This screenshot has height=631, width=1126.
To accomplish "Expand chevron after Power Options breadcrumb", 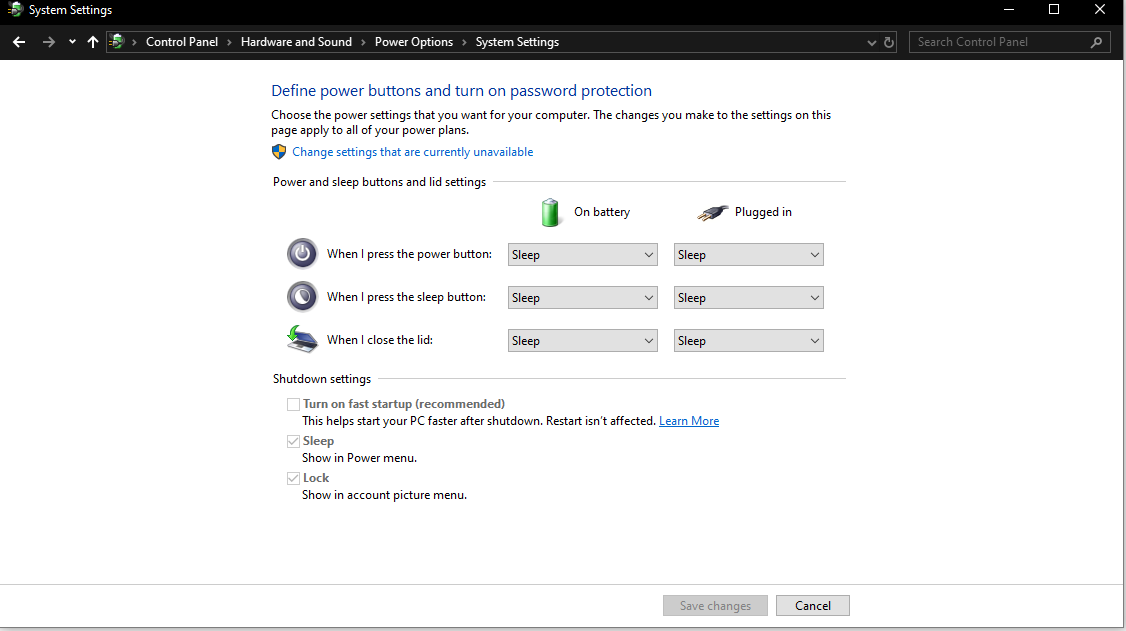I will tap(465, 42).
